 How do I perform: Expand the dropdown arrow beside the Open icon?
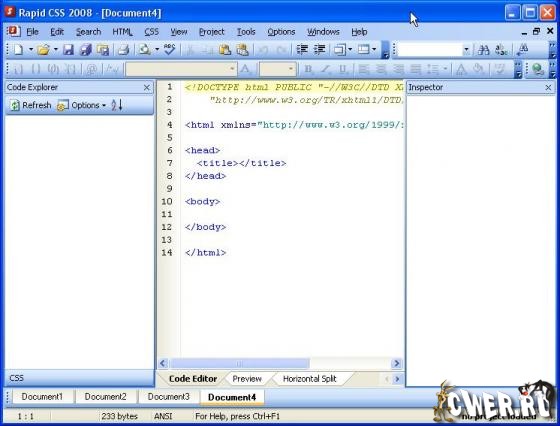tap(56, 50)
